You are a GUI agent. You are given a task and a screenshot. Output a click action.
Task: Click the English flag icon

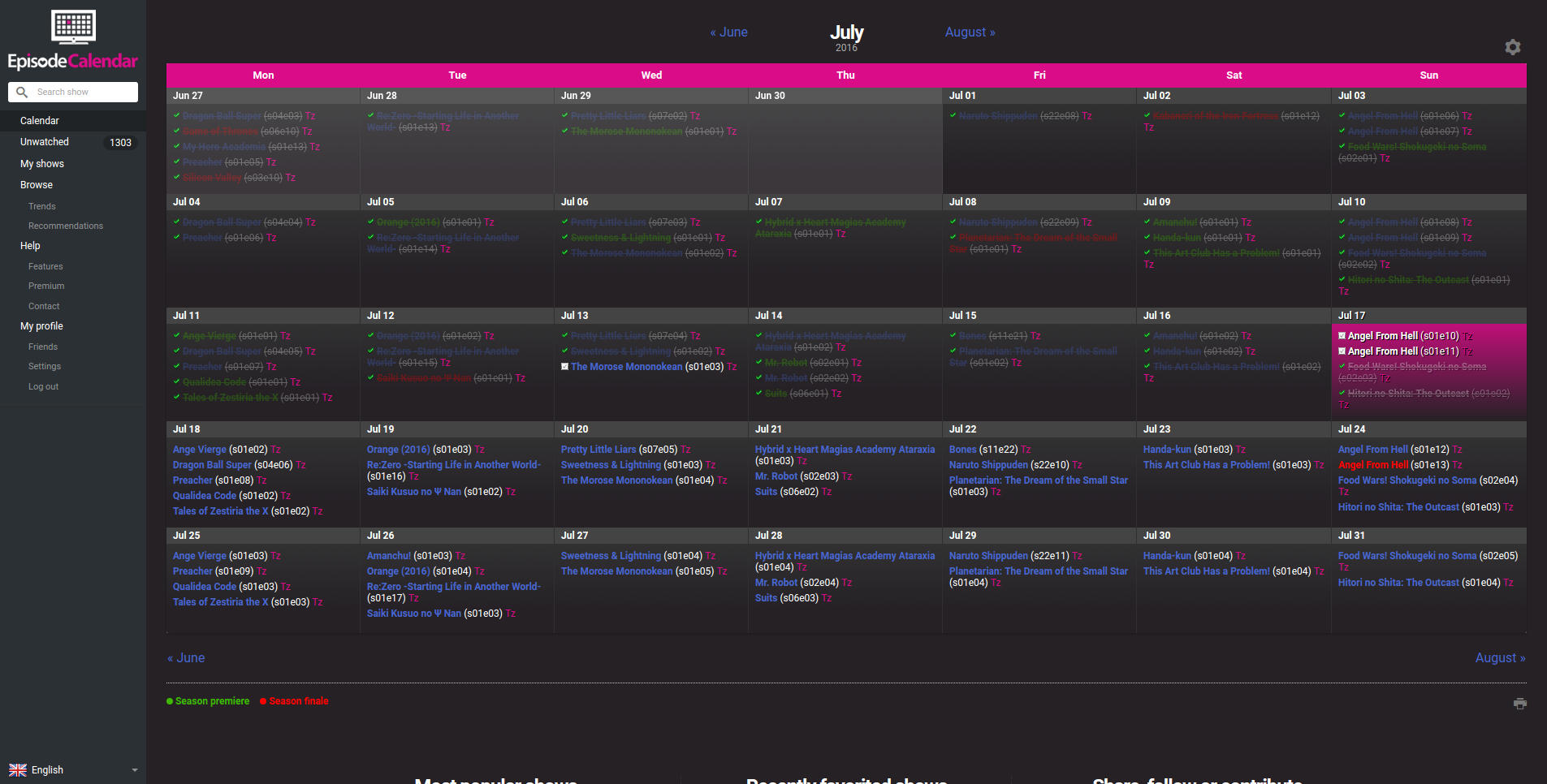[x=18, y=770]
